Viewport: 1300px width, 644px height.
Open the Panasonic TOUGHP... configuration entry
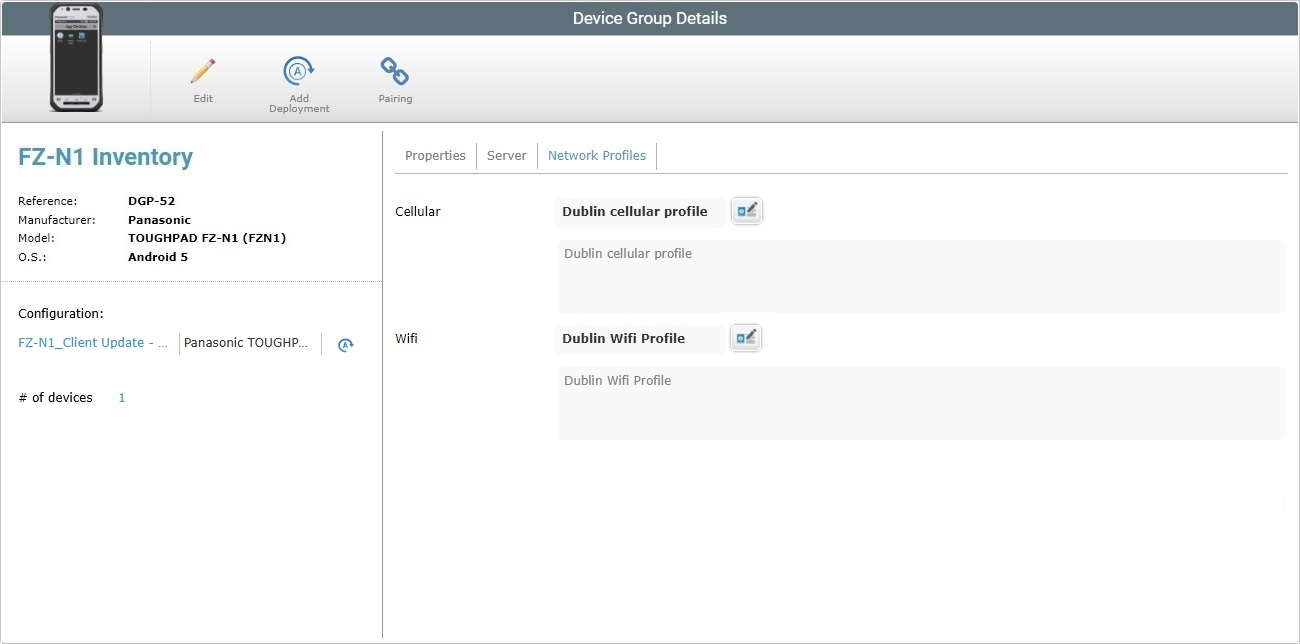click(x=247, y=343)
